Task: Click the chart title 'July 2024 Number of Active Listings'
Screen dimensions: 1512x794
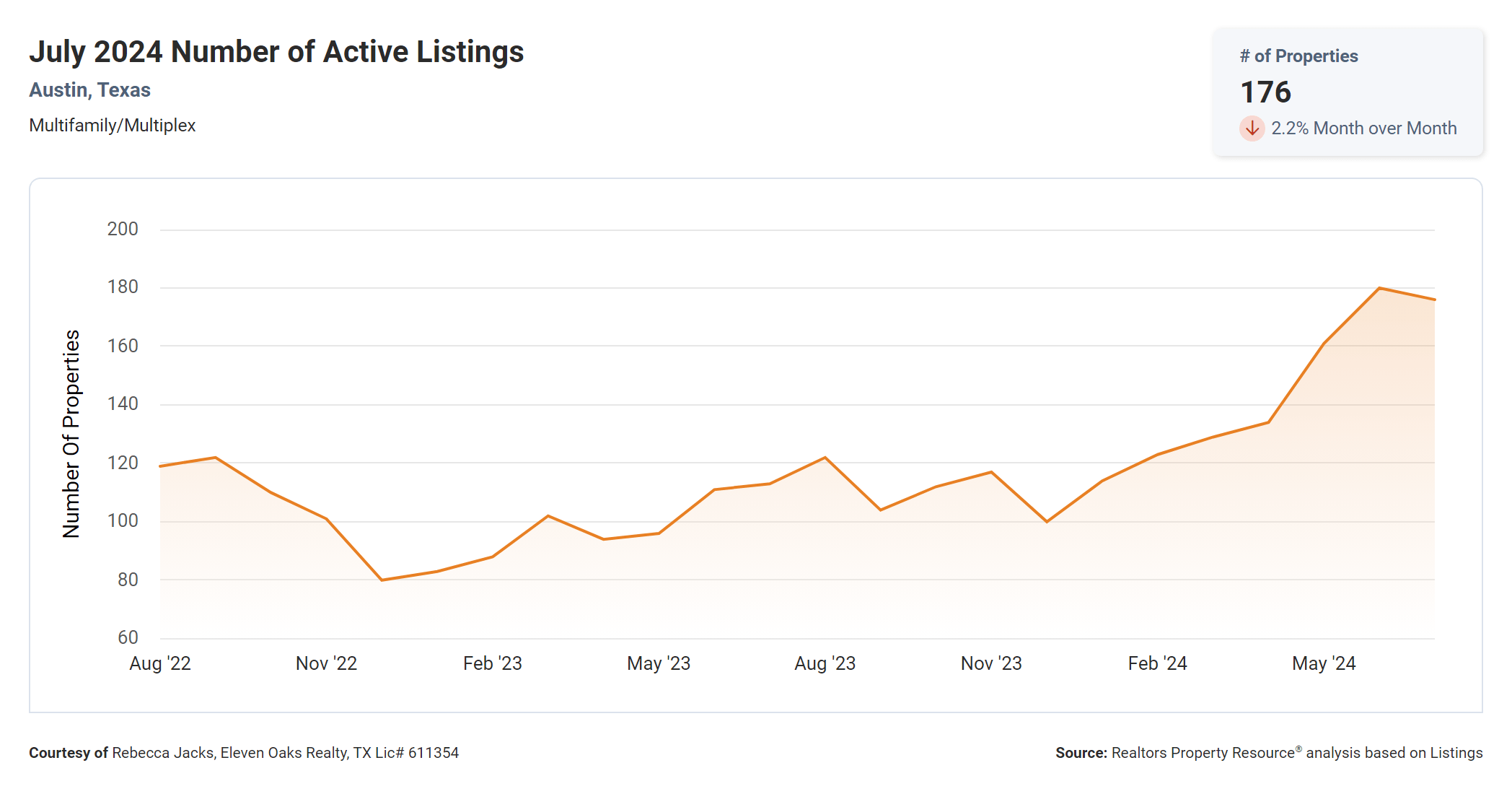Action: click(276, 52)
